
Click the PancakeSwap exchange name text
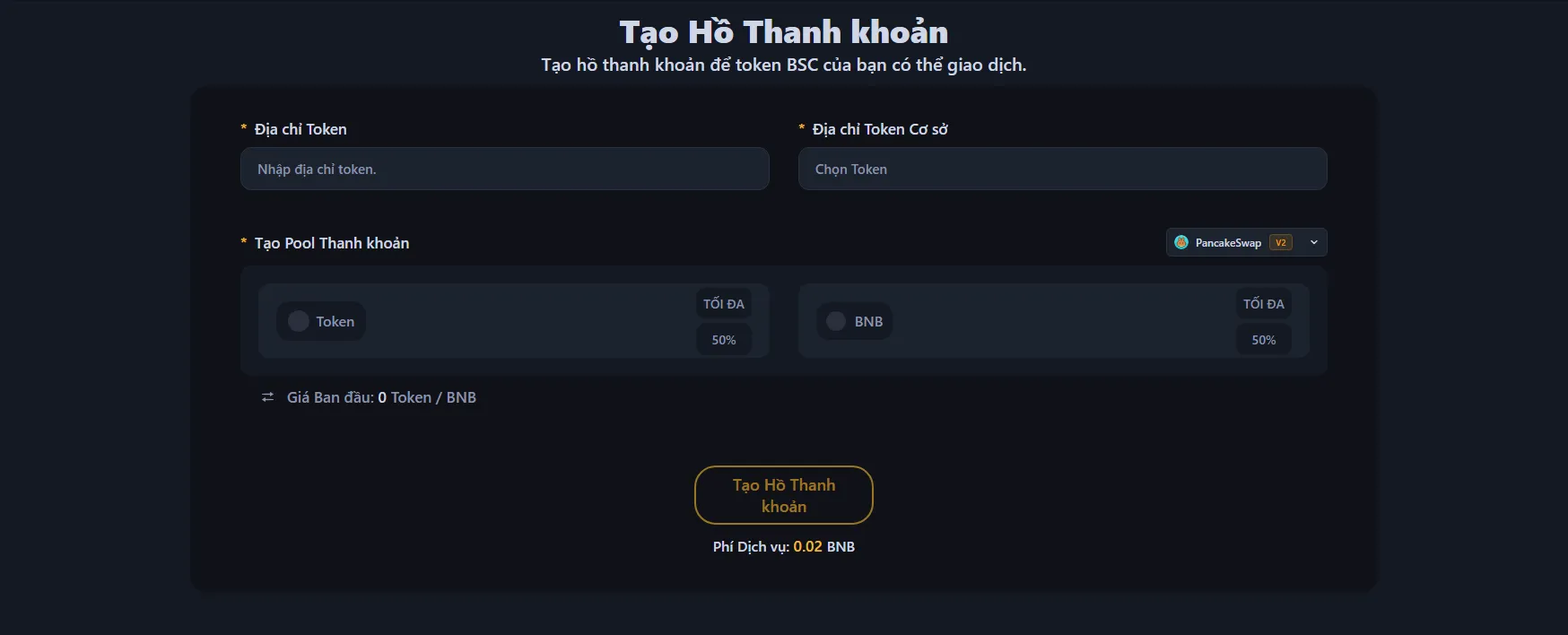click(1228, 242)
